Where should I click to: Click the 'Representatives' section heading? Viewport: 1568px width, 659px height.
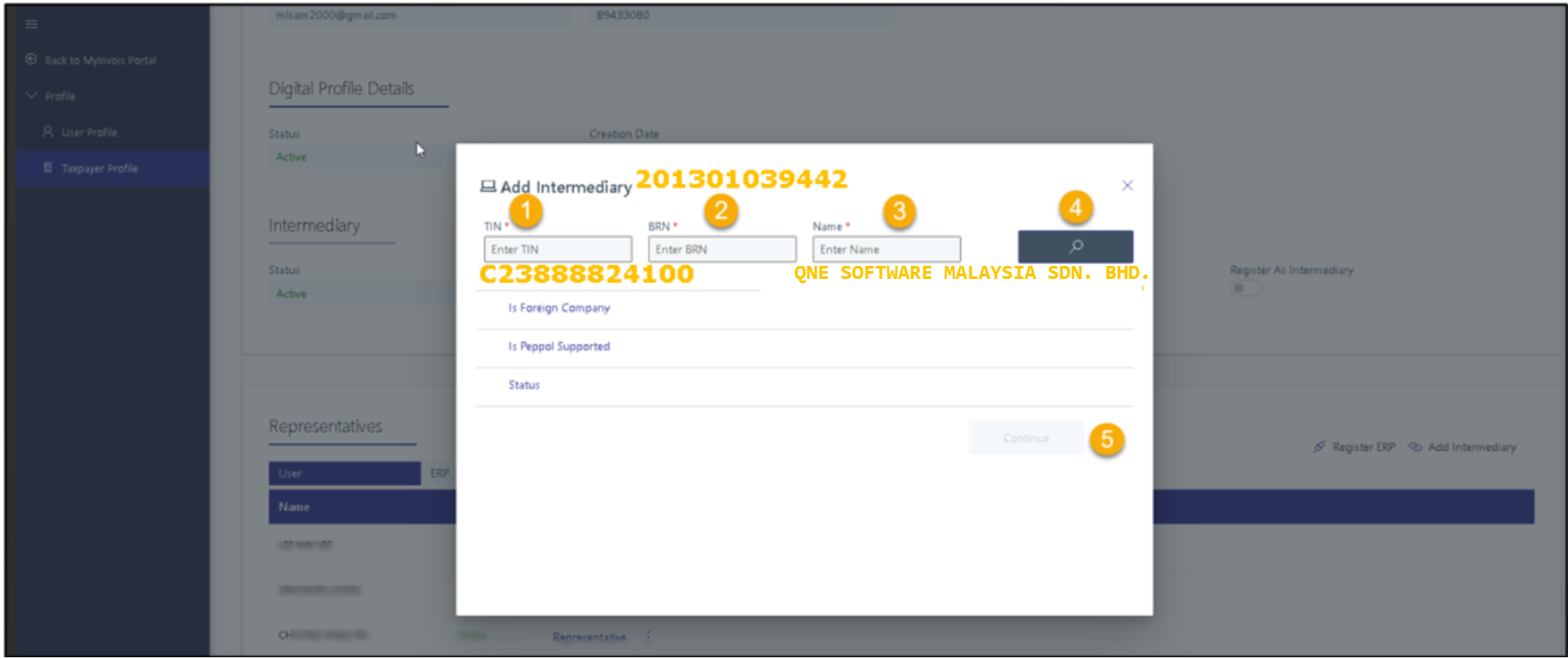tap(325, 426)
